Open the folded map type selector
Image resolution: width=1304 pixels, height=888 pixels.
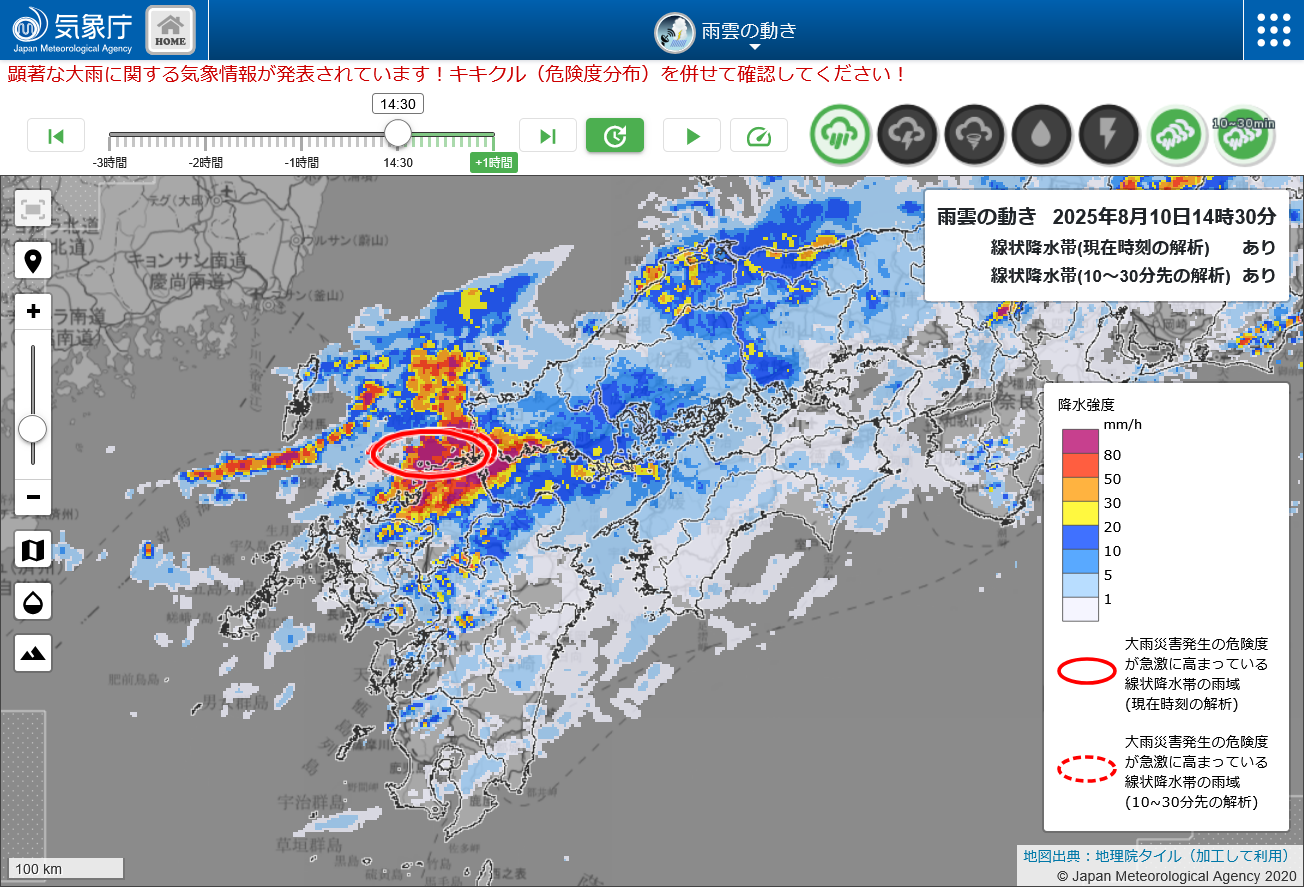[x=33, y=550]
